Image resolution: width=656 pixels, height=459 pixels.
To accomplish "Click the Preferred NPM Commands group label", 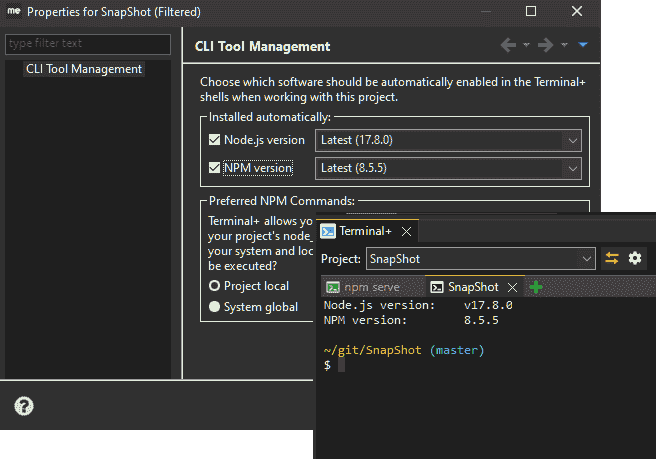I will [x=282, y=201].
